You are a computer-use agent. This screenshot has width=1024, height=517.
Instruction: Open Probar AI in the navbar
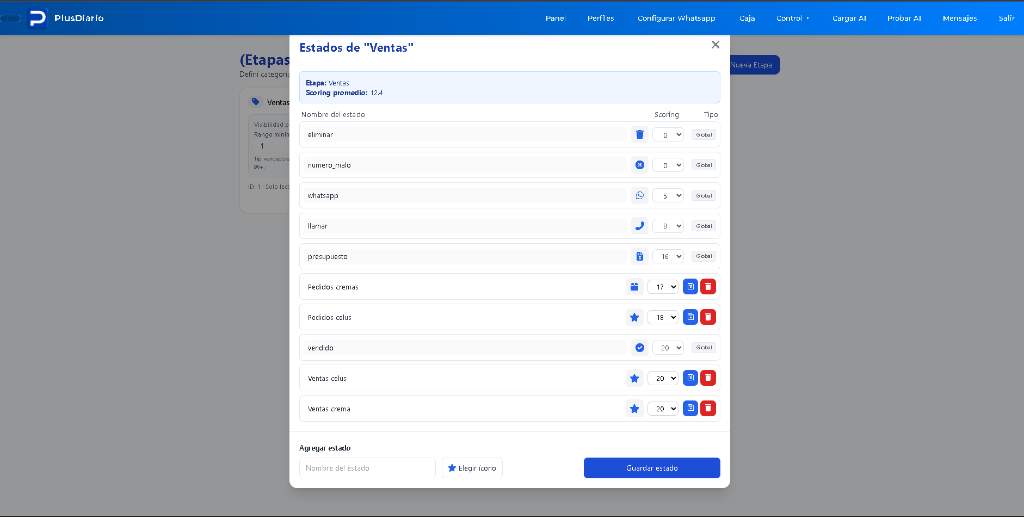click(904, 18)
